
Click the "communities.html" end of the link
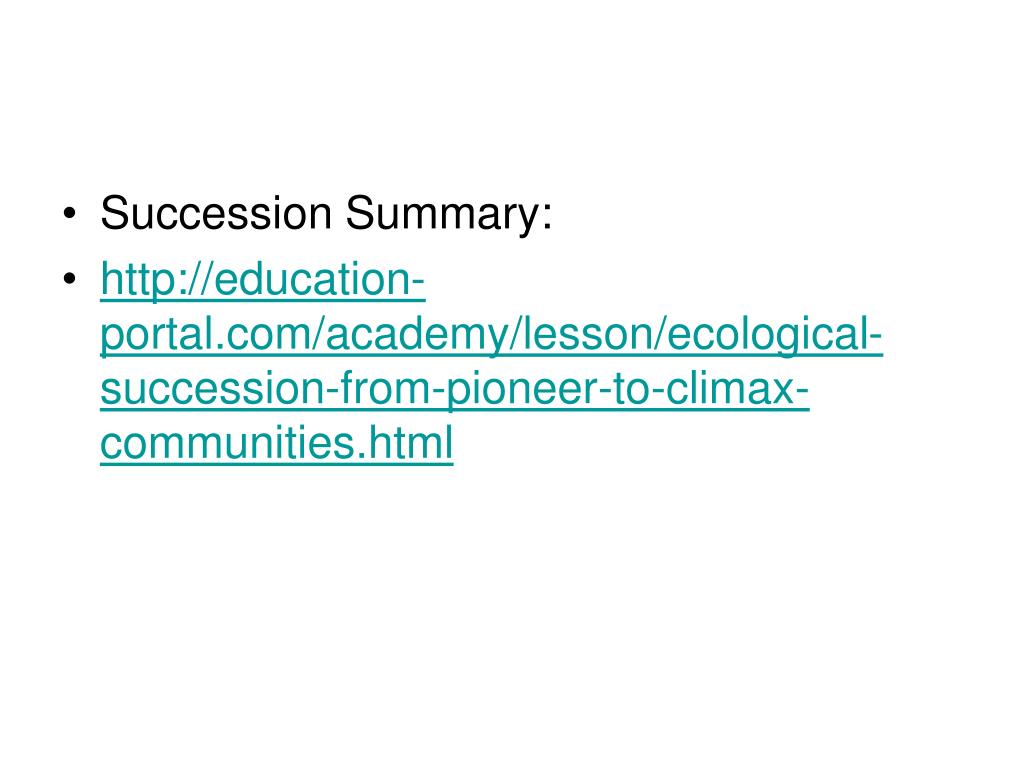point(276,444)
